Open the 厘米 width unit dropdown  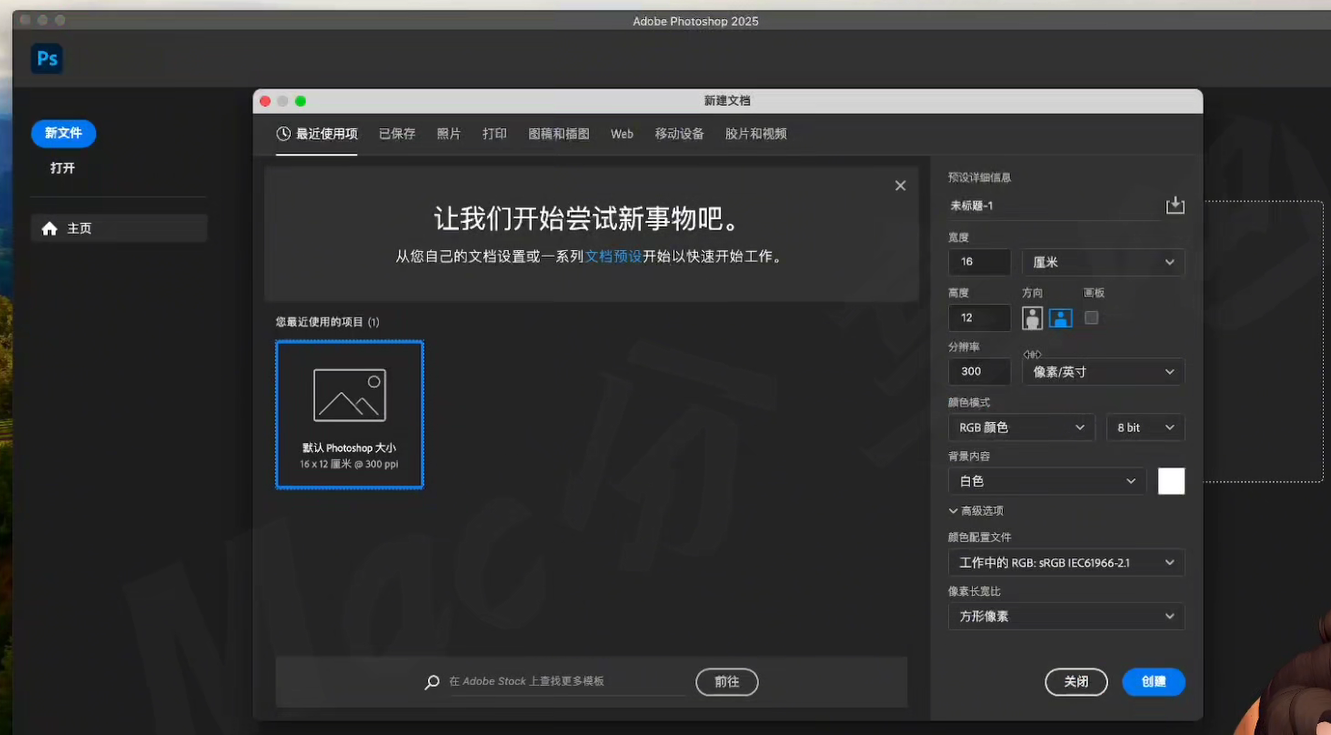pyautogui.click(x=1103, y=262)
